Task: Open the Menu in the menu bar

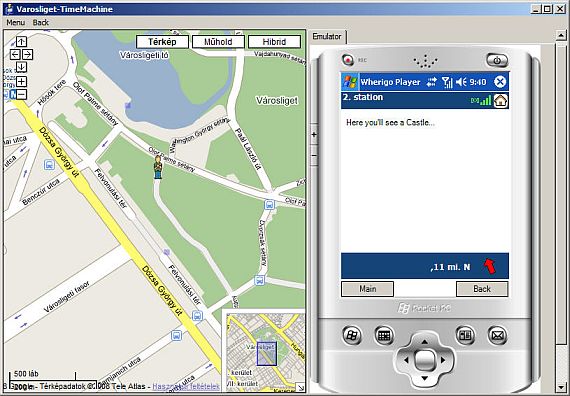Action: click(x=16, y=23)
